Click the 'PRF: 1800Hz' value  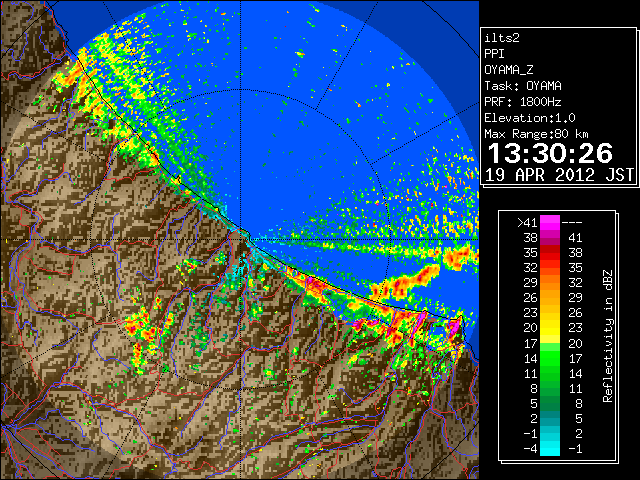coord(523,102)
